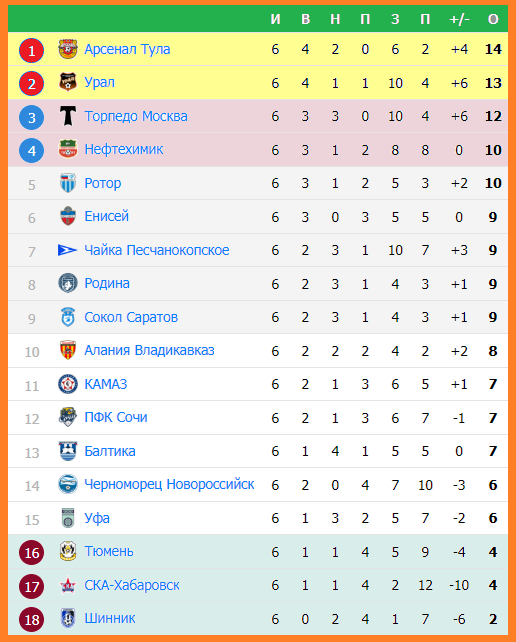Click the СКА-Хабаровск red star logo
The width and height of the screenshot is (516, 642).
68,585
